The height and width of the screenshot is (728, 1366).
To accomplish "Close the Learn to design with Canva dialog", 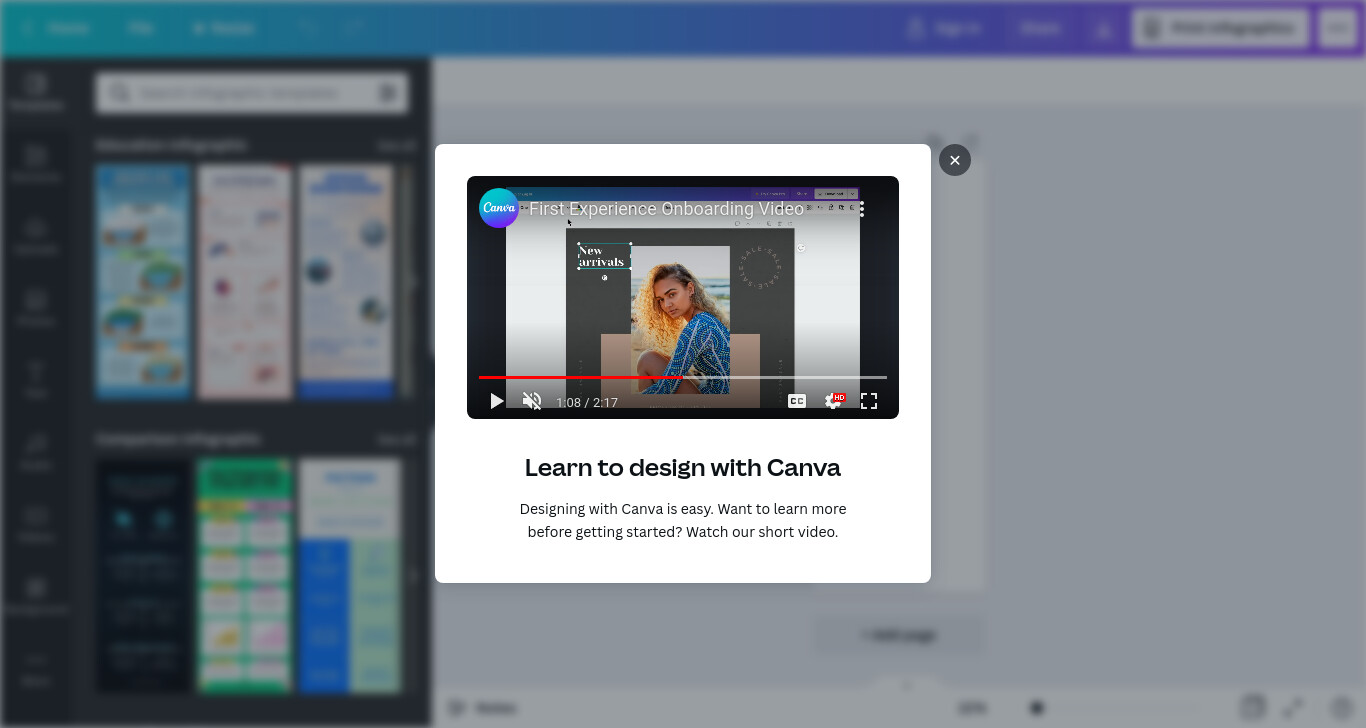I will (955, 160).
